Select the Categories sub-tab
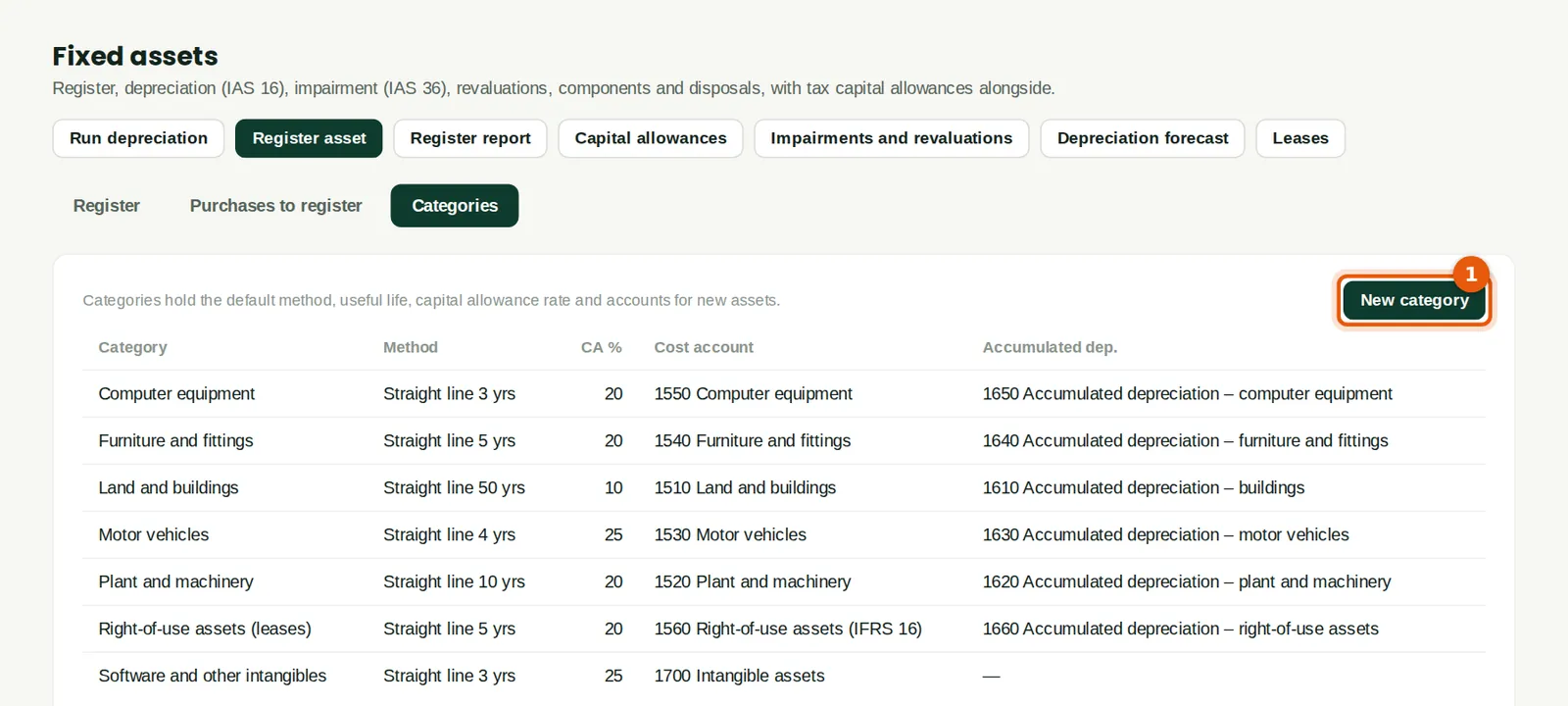Image resolution: width=1568 pixels, height=706 pixels. click(x=455, y=206)
